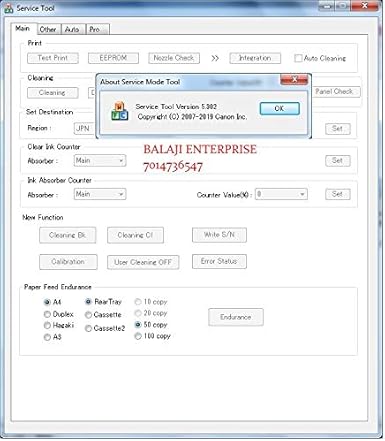This screenshot has width=385, height=441.
Task: Close the Service Tool window
Action: tap(365, 6)
